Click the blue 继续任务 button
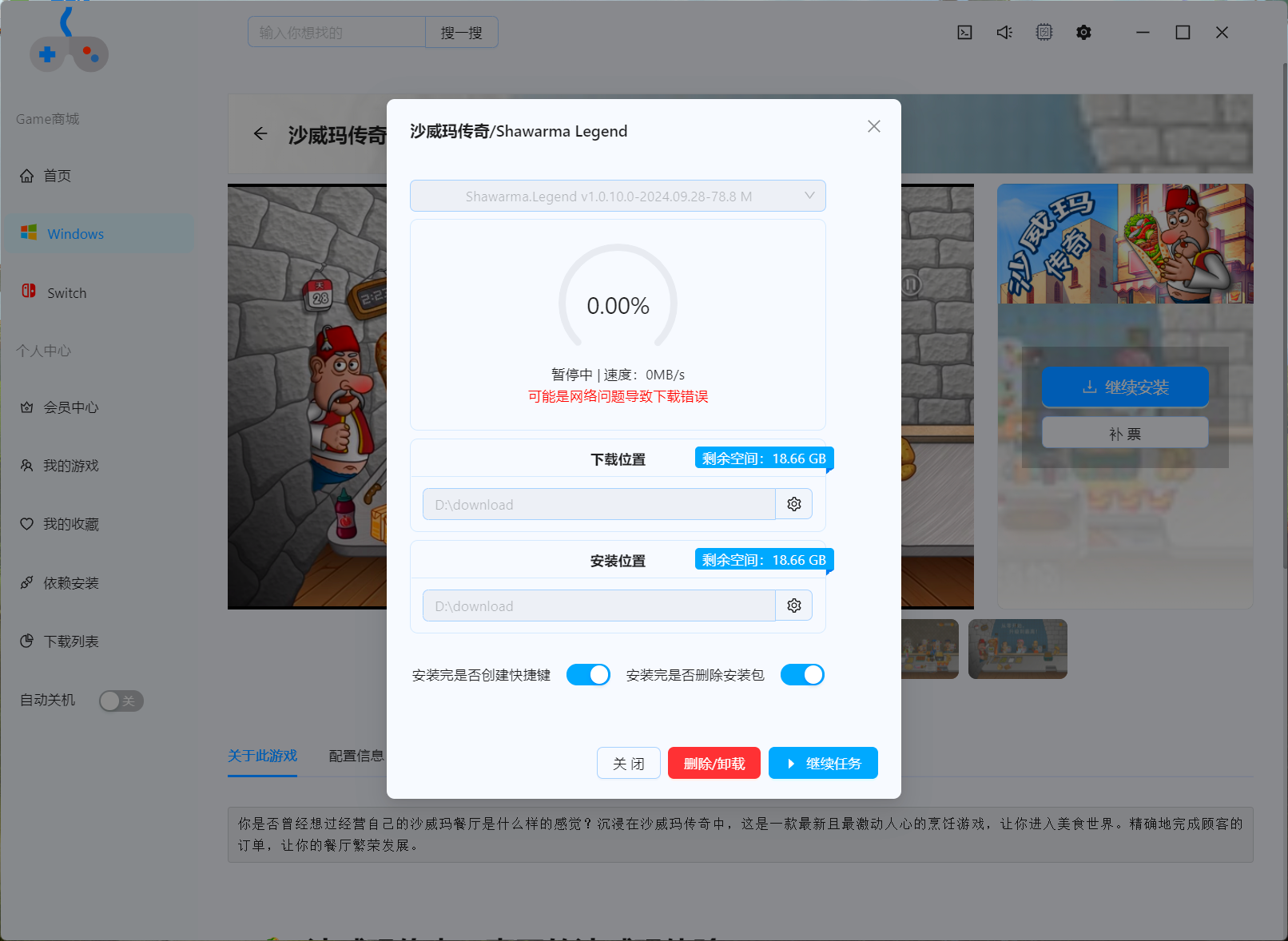This screenshot has width=1288, height=941. point(823,763)
